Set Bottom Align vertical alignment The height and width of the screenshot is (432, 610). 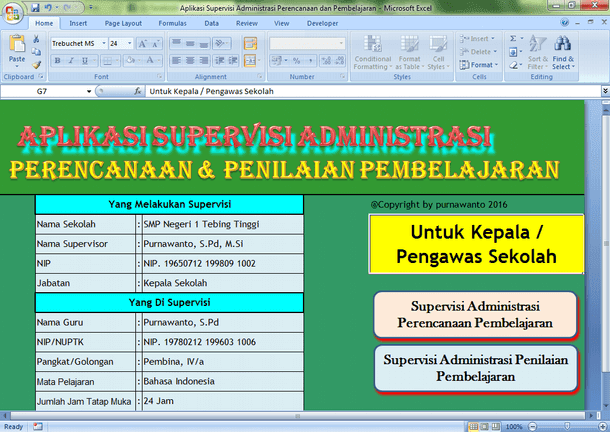pyautogui.click(x=203, y=43)
